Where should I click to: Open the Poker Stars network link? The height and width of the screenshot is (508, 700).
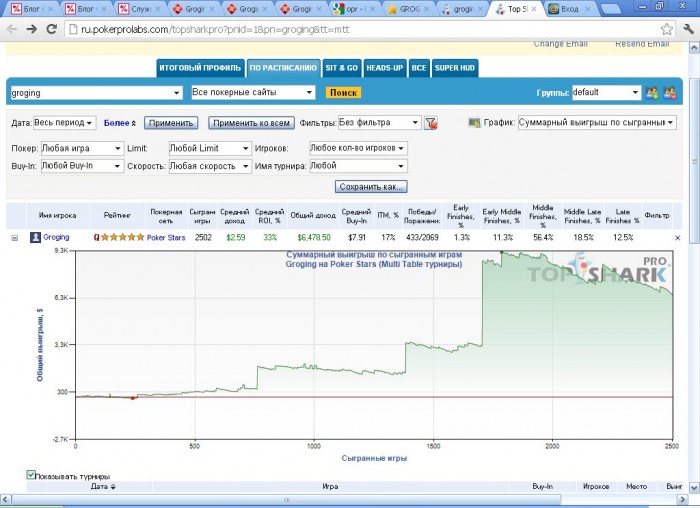(x=166, y=237)
